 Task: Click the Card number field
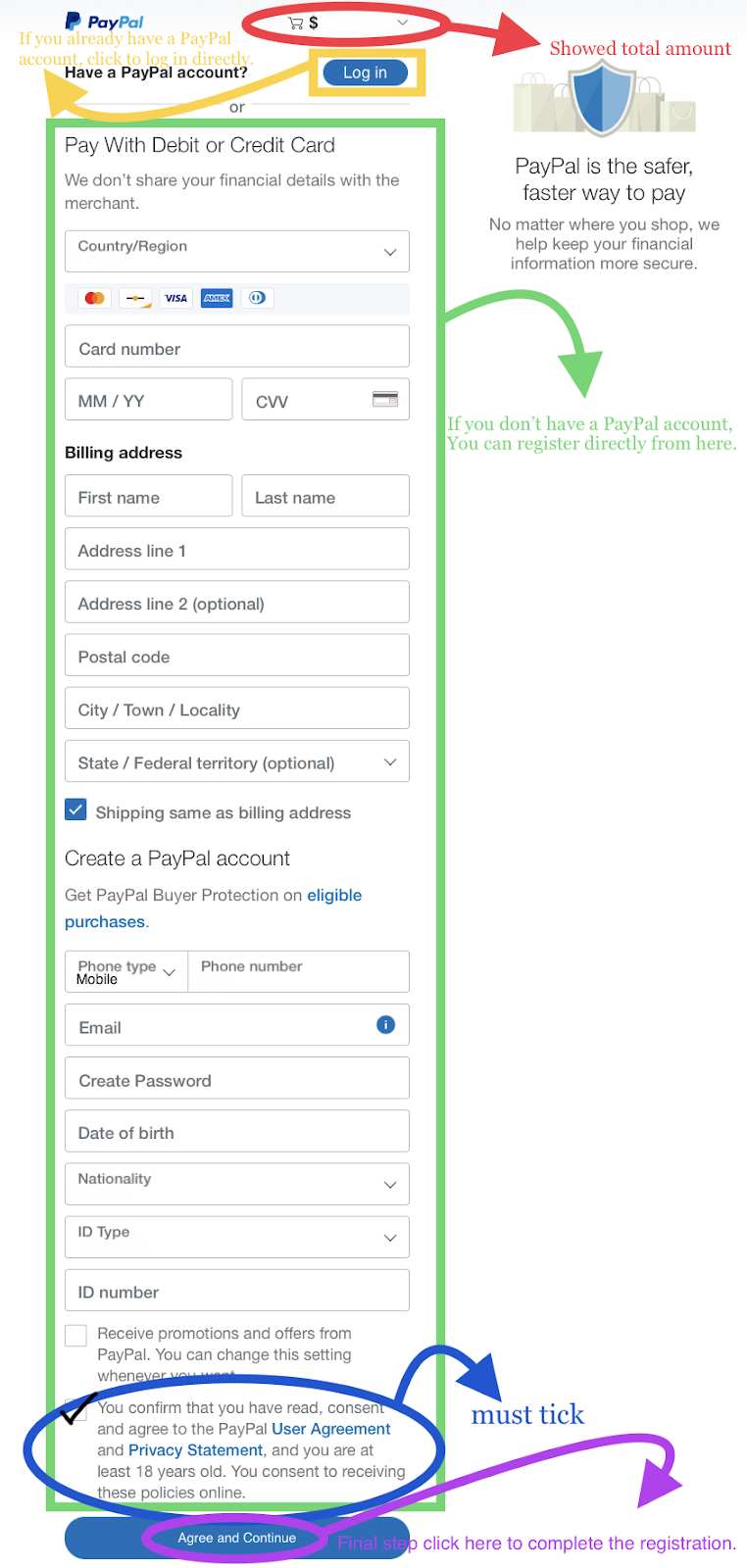[x=237, y=347]
